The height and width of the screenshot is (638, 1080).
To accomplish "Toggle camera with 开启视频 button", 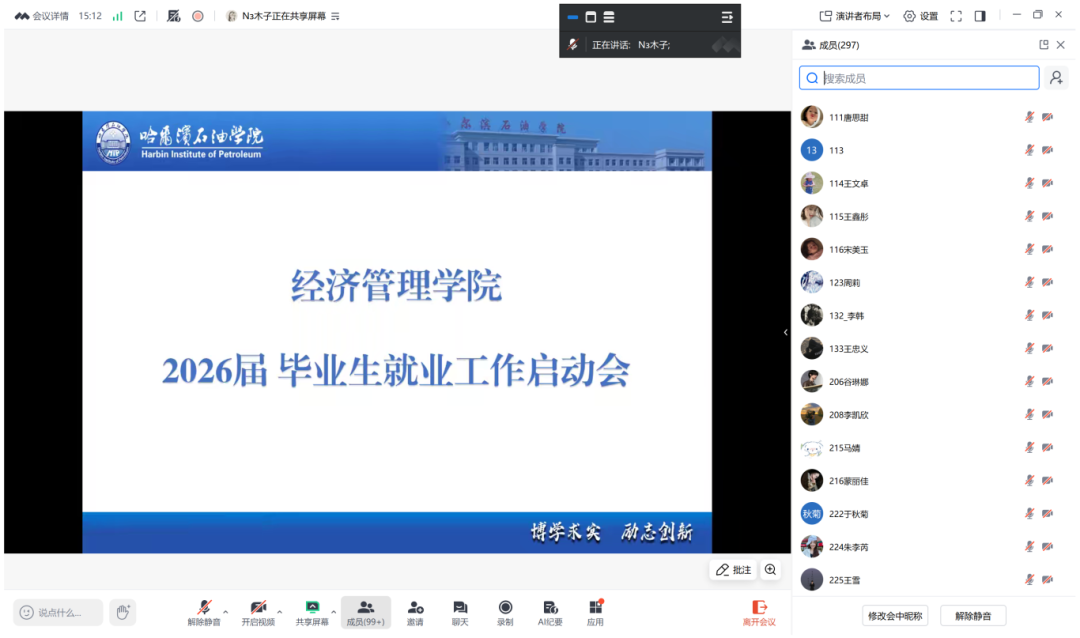I will click(x=258, y=612).
